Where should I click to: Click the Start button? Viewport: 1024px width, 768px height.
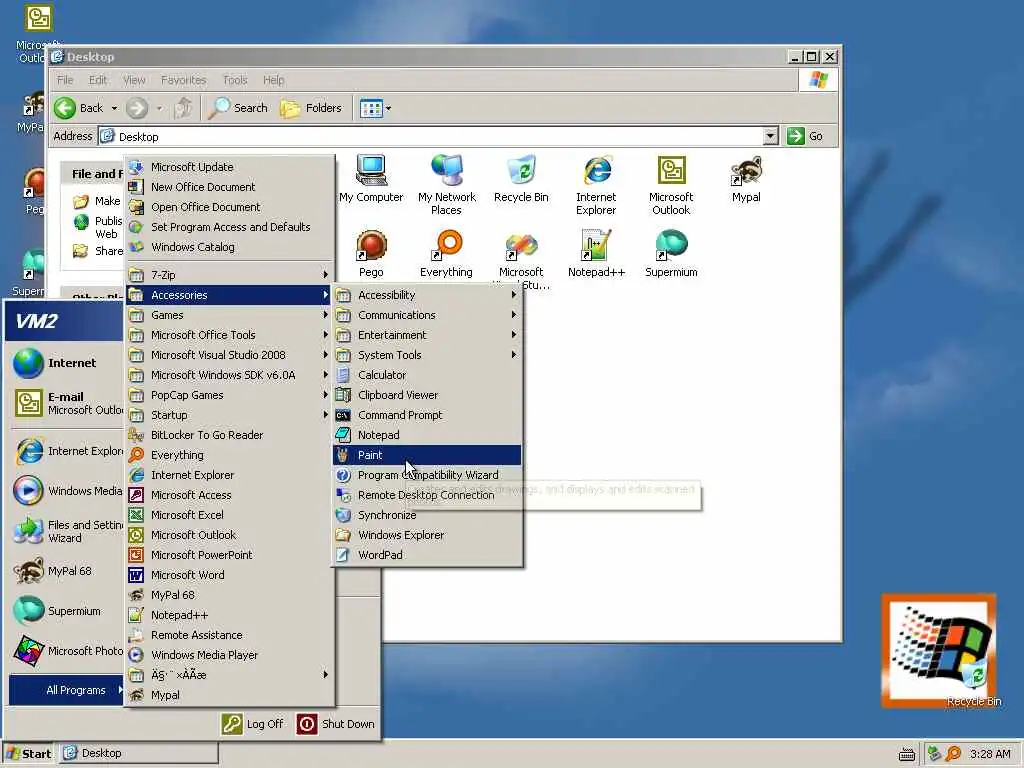29,754
